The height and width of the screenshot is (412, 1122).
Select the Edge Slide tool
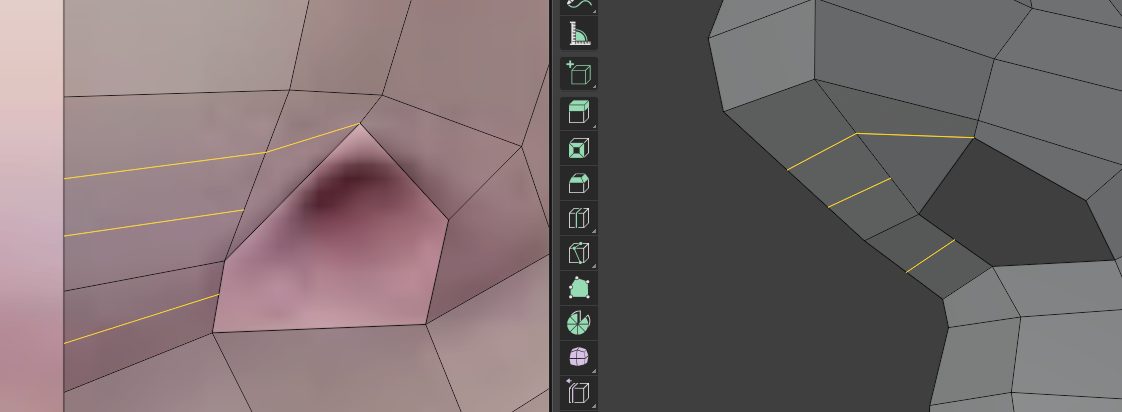pos(579,393)
